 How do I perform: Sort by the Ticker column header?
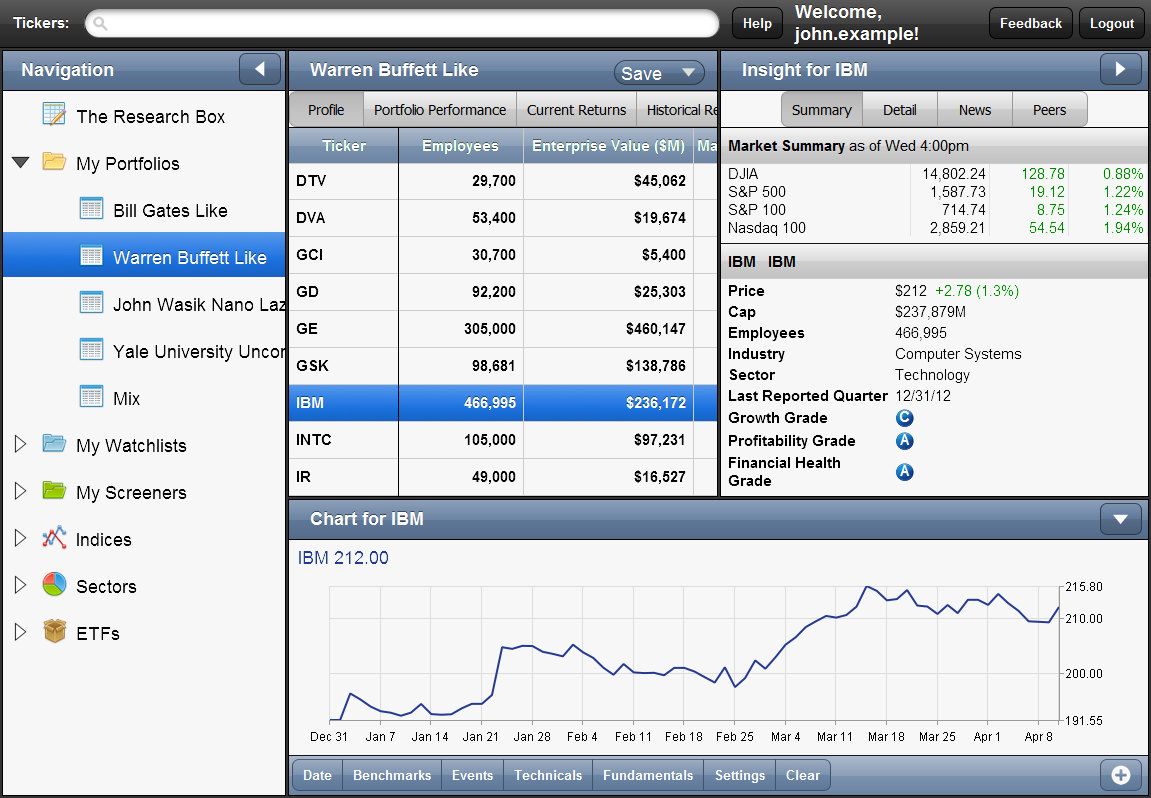[344, 146]
